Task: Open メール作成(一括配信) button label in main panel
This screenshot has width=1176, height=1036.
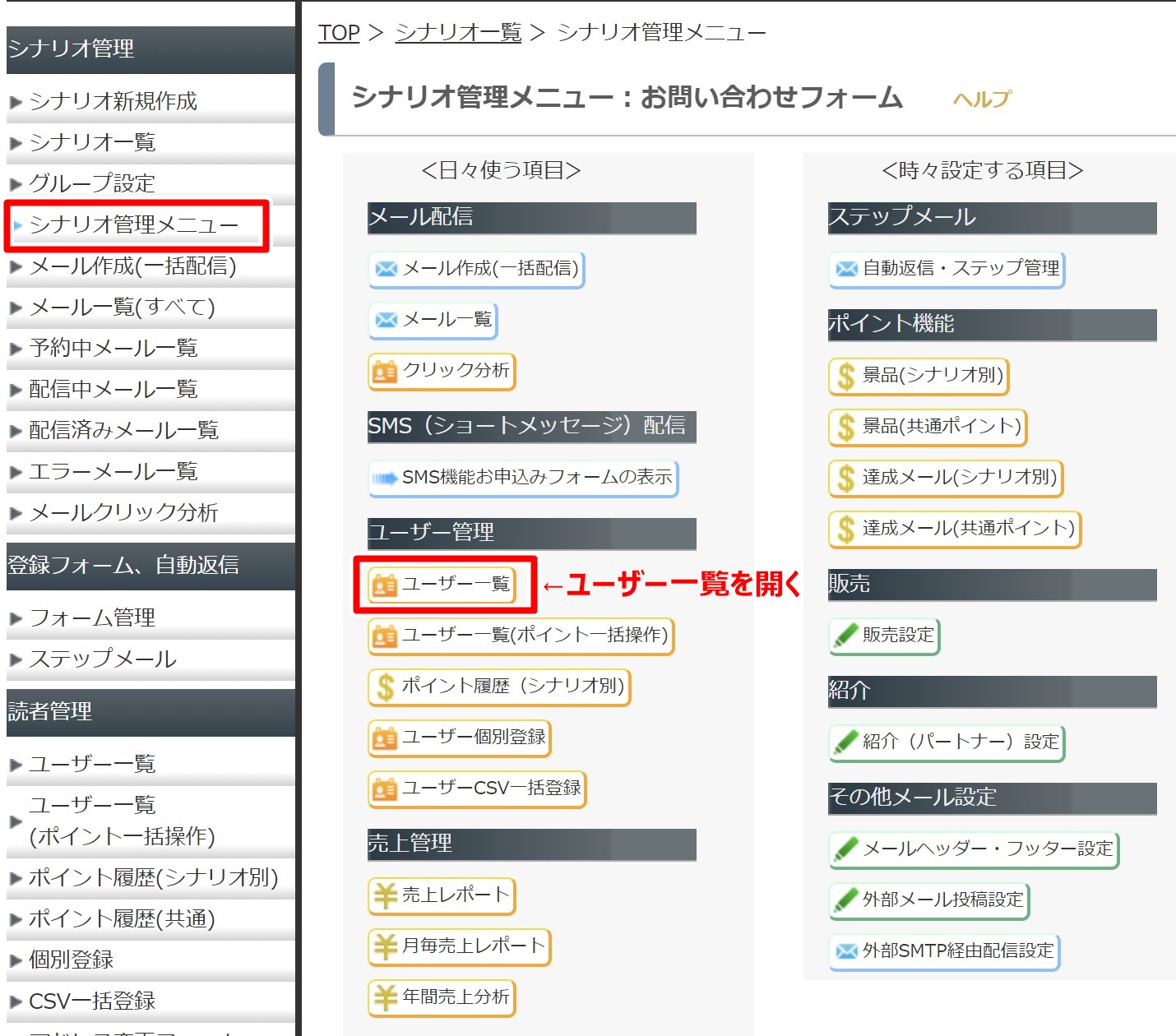Action: coord(490,268)
